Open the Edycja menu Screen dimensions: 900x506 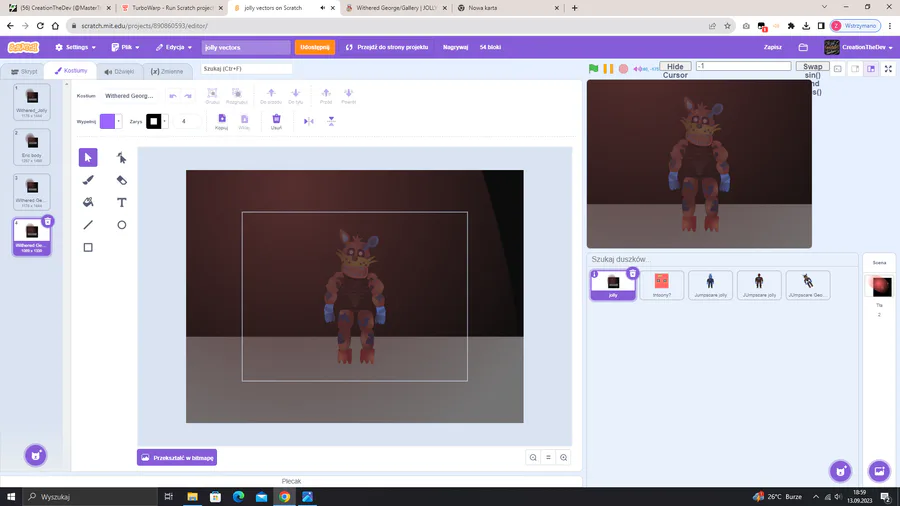(173, 47)
